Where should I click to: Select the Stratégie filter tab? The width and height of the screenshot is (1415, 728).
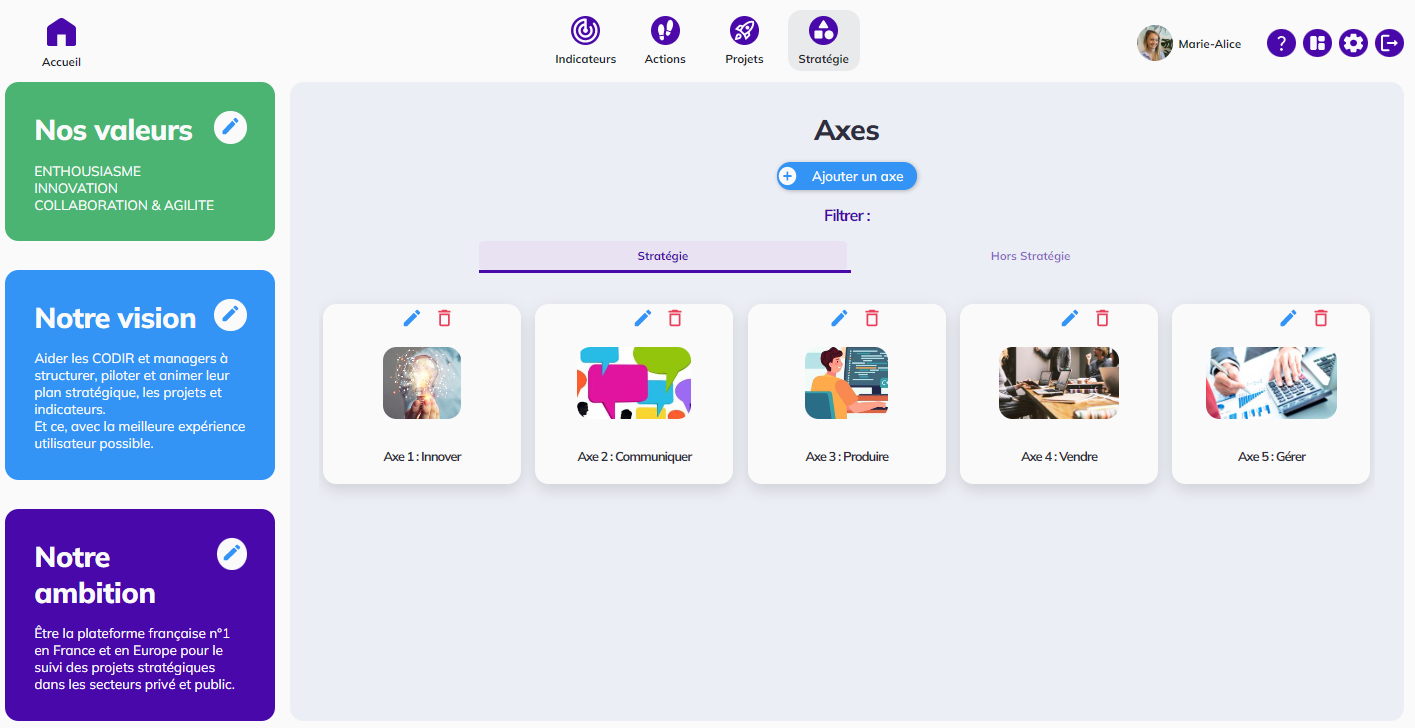click(x=663, y=256)
